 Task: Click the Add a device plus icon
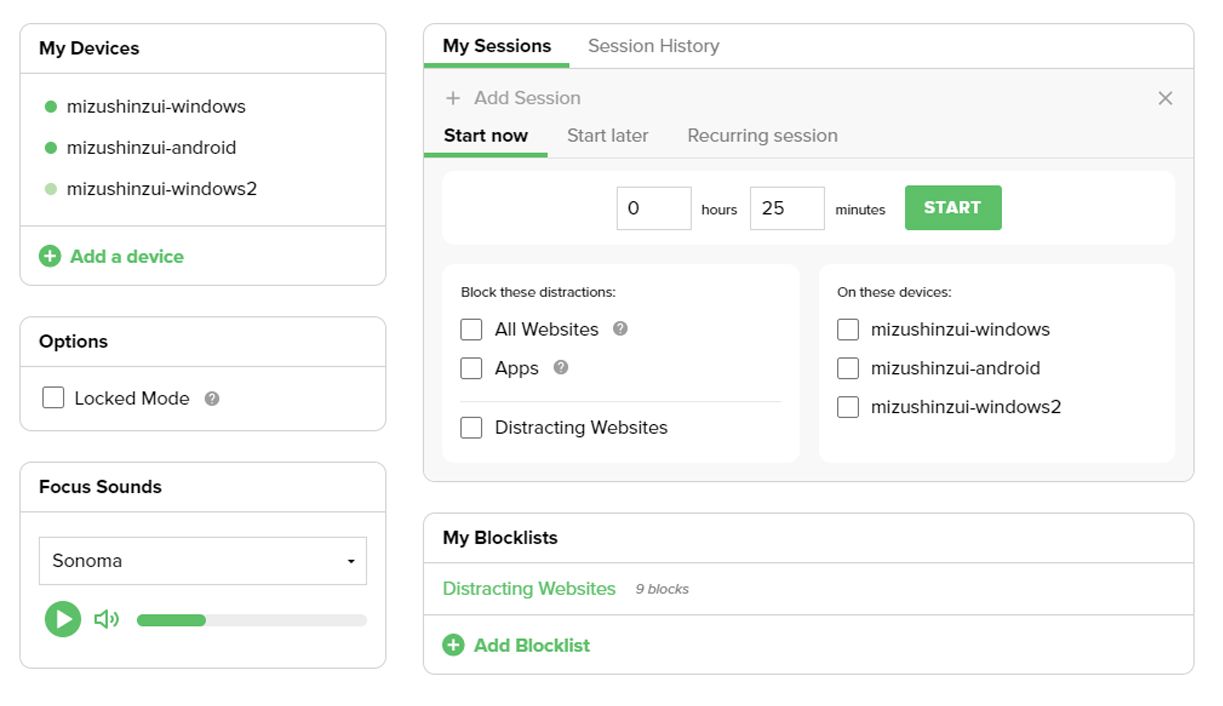[x=50, y=256]
